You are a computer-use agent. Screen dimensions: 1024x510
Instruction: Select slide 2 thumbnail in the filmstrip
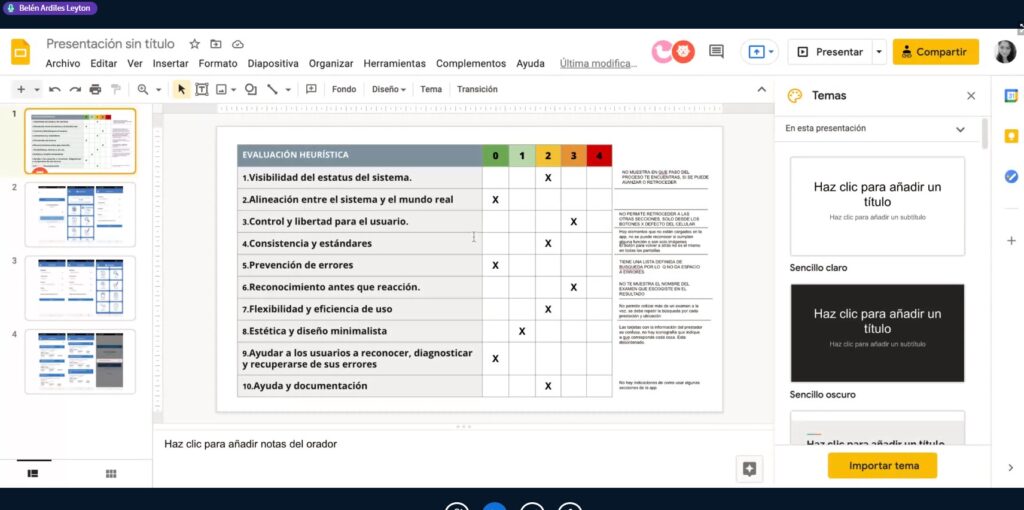pyautogui.click(x=80, y=215)
